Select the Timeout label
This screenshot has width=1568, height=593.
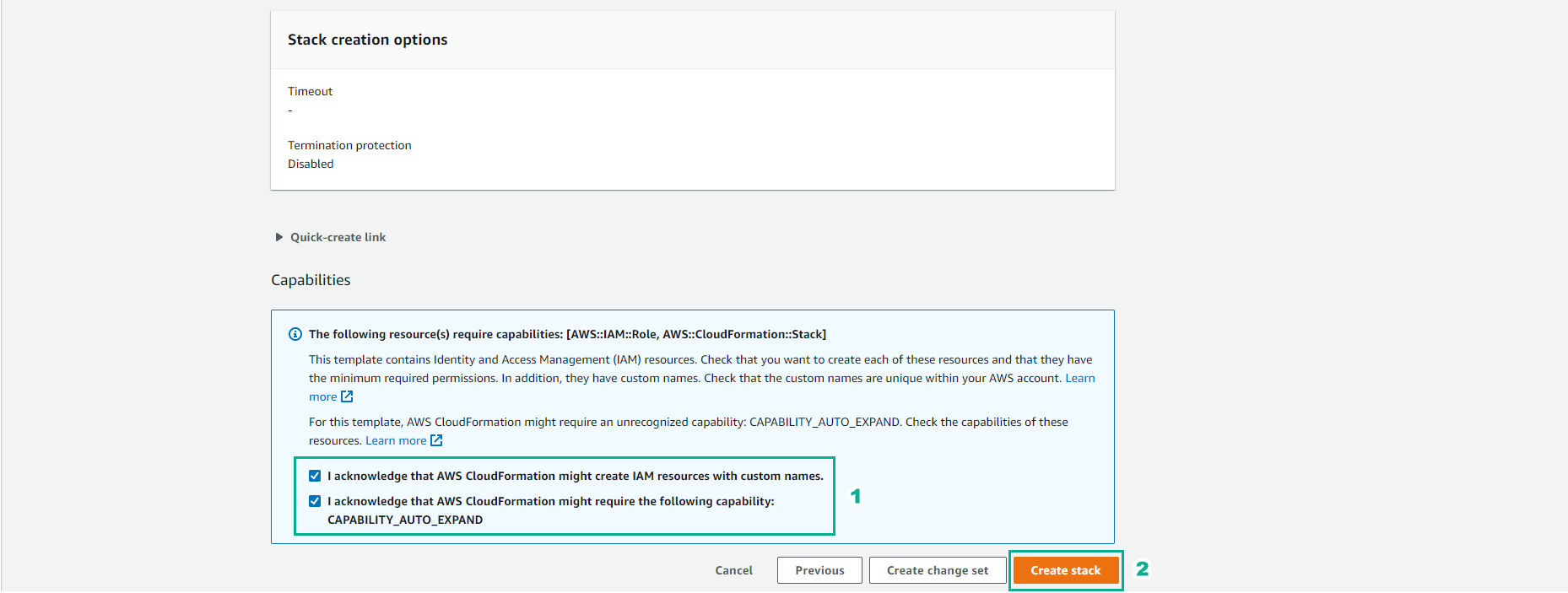tap(310, 91)
